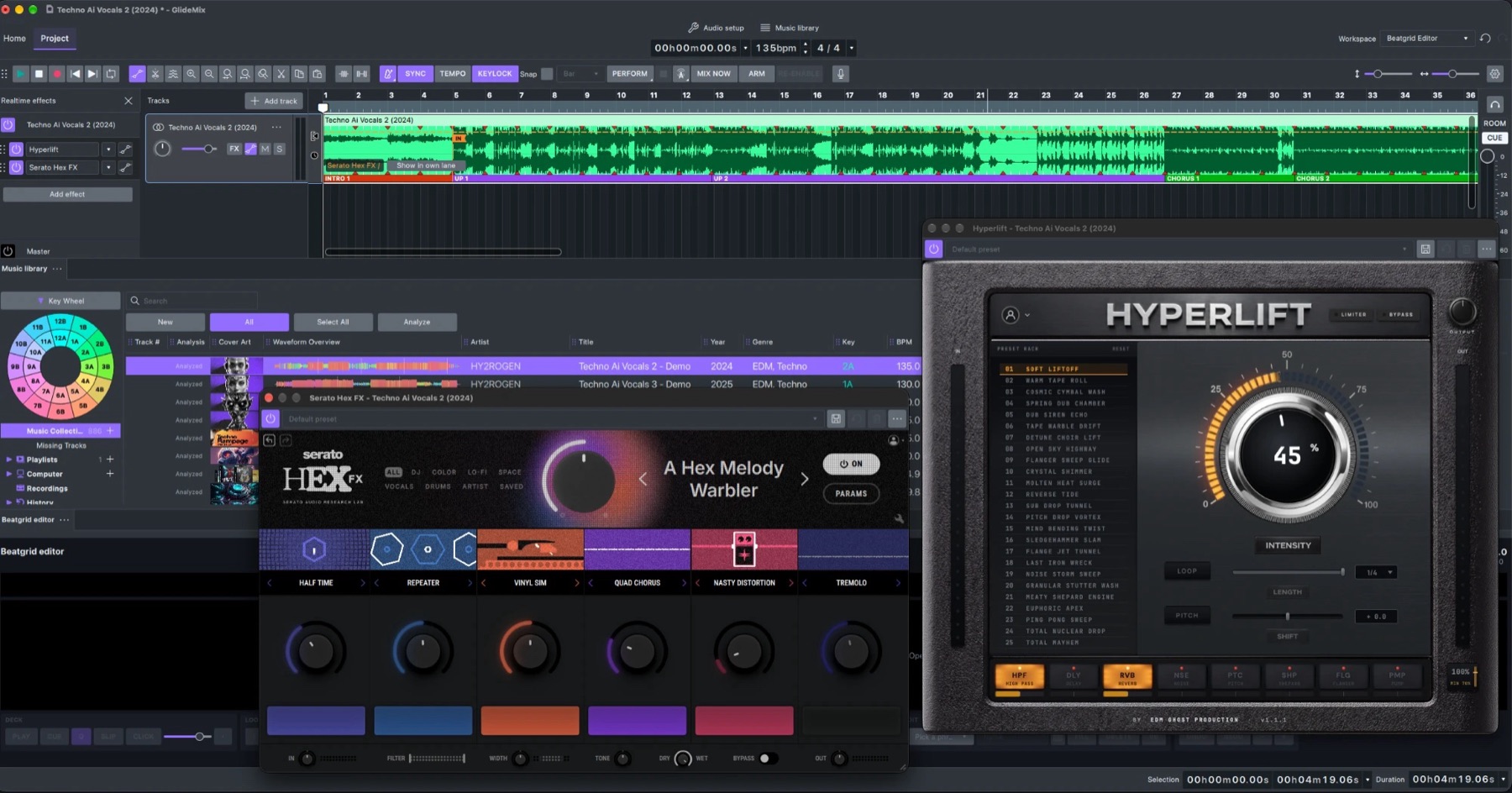Toggle the SYNC button
Image resolution: width=1512 pixels, height=793 pixels.
[415, 74]
